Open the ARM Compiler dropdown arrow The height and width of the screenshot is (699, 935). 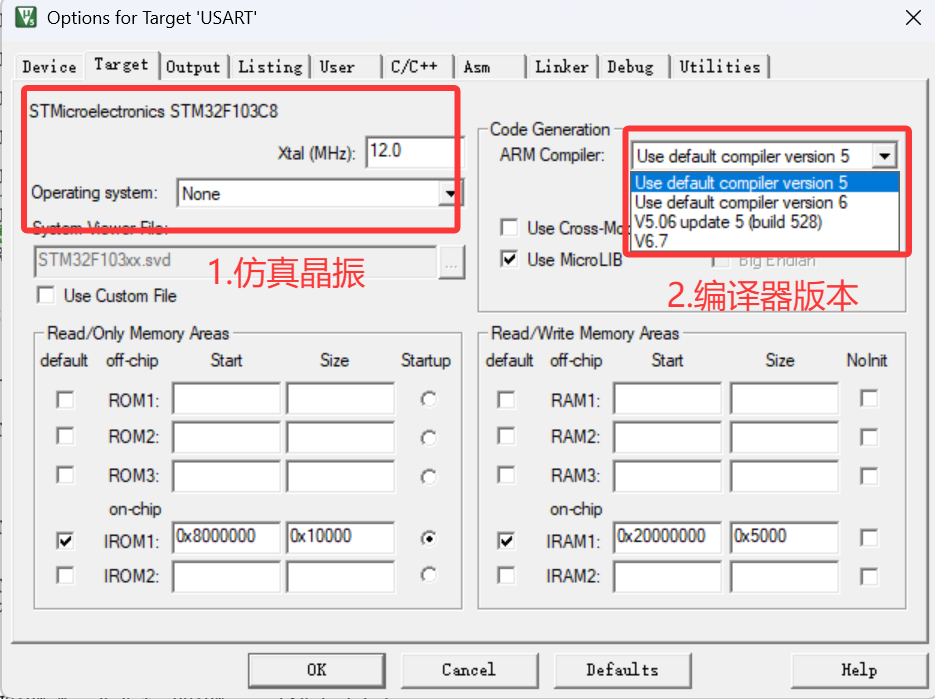click(x=885, y=156)
